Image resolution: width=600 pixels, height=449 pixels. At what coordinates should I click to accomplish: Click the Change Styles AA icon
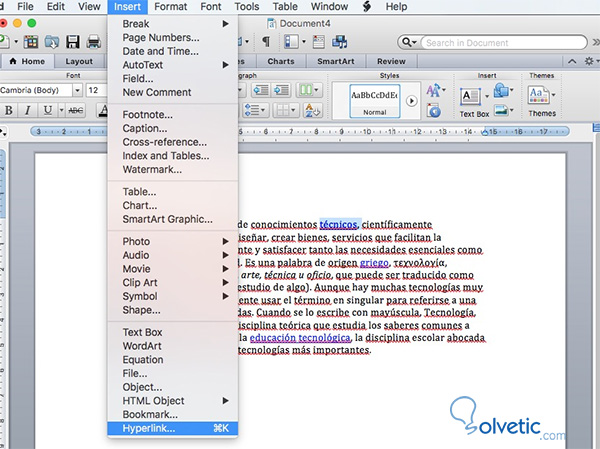click(x=433, y=90)
